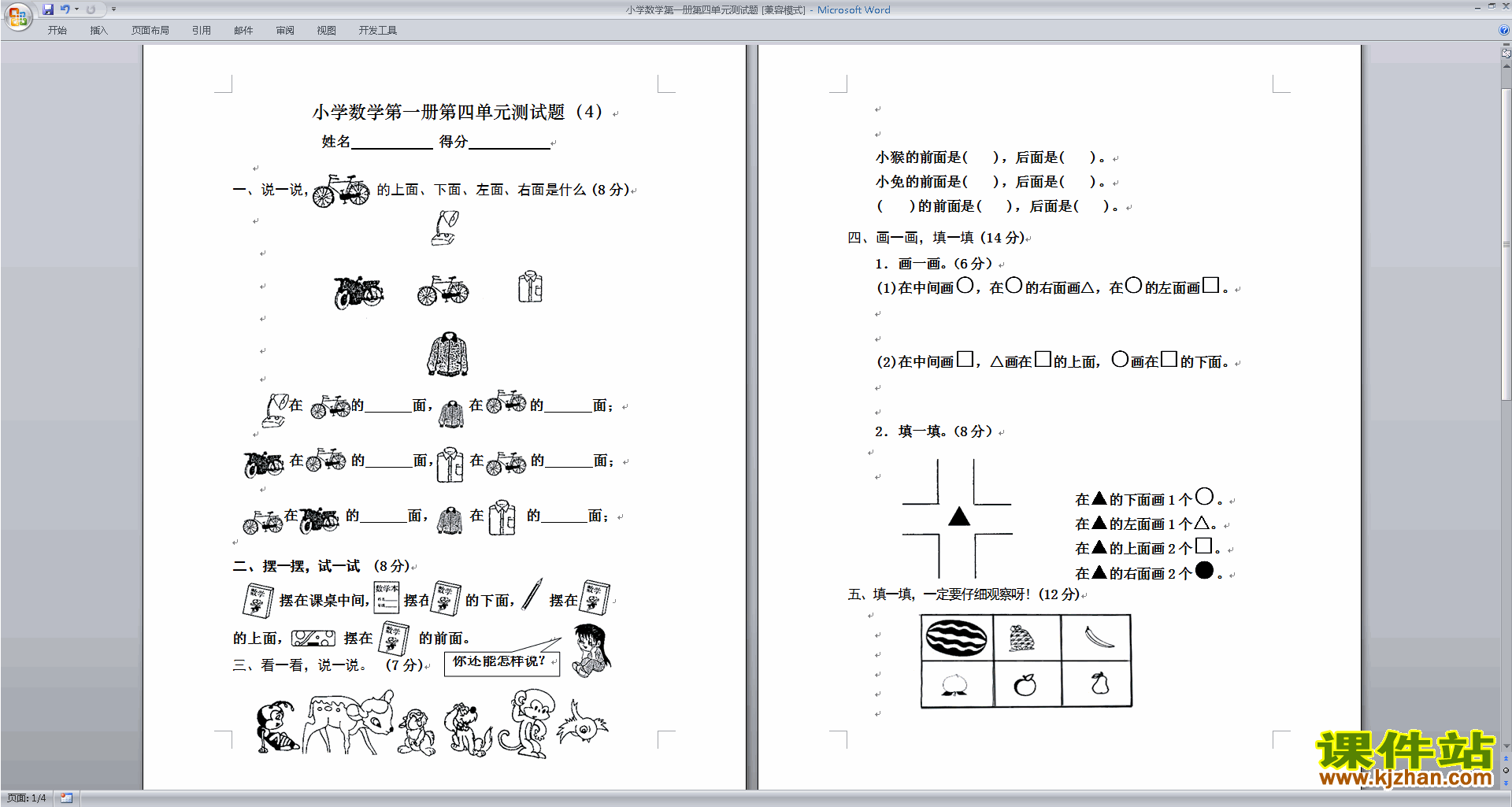Image resolution: width=1512 pixels, height=807 pixels.
Task: Select the pencil picture in question two
Action: (x=532, y=594)
